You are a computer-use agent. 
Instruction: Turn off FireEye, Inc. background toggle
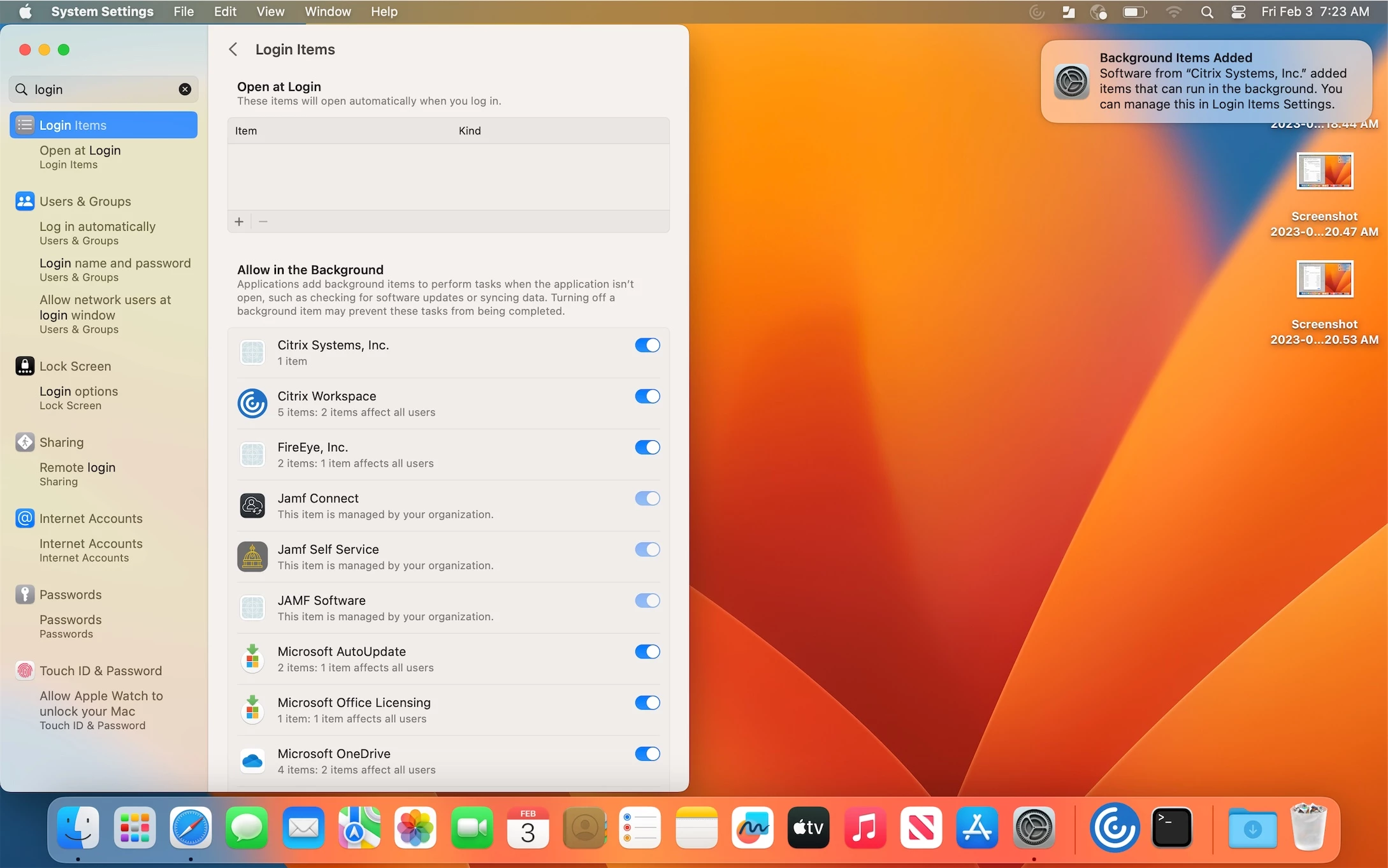(x=647, y=447)
